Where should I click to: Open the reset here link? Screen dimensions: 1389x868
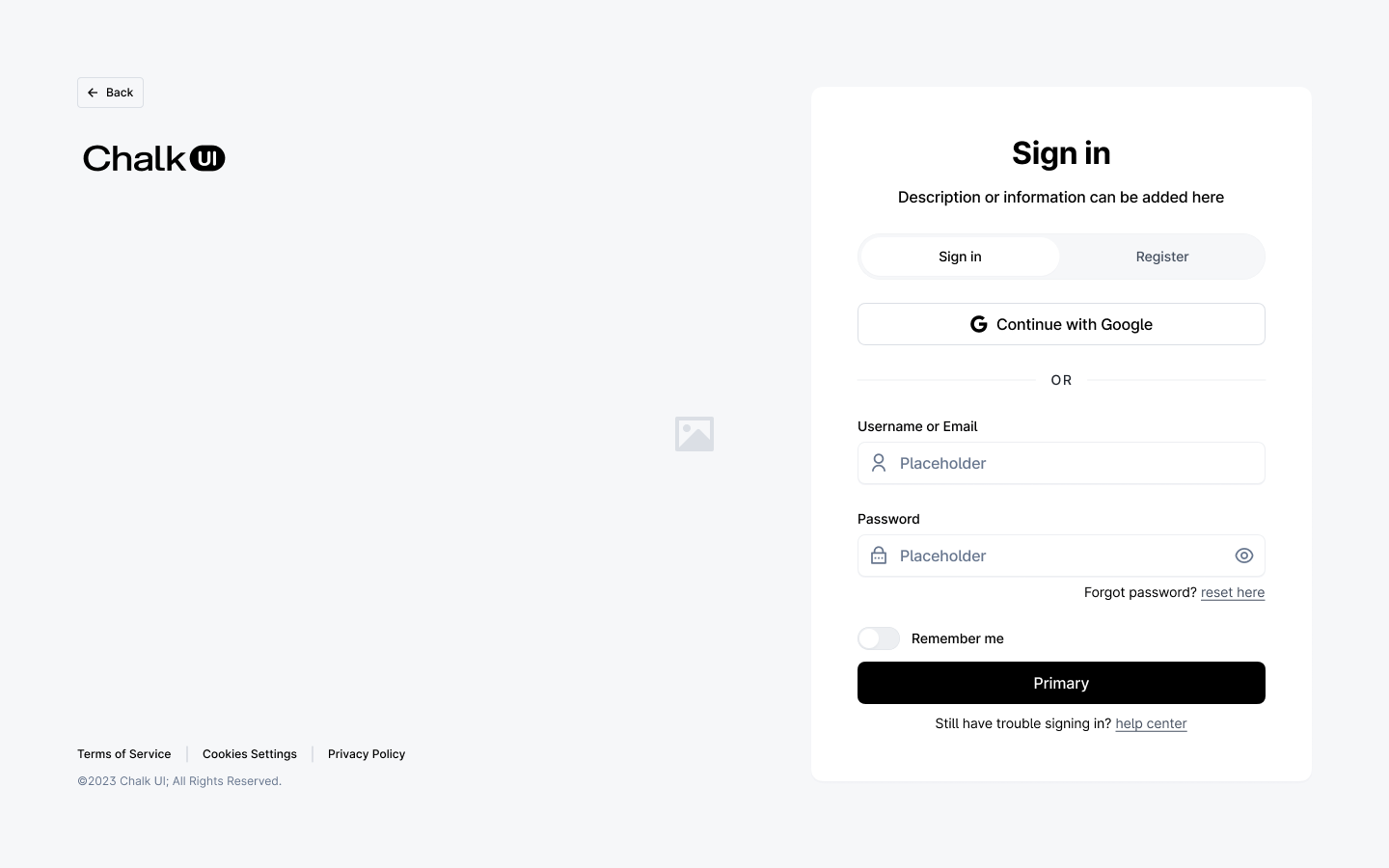pos(1233,592)
